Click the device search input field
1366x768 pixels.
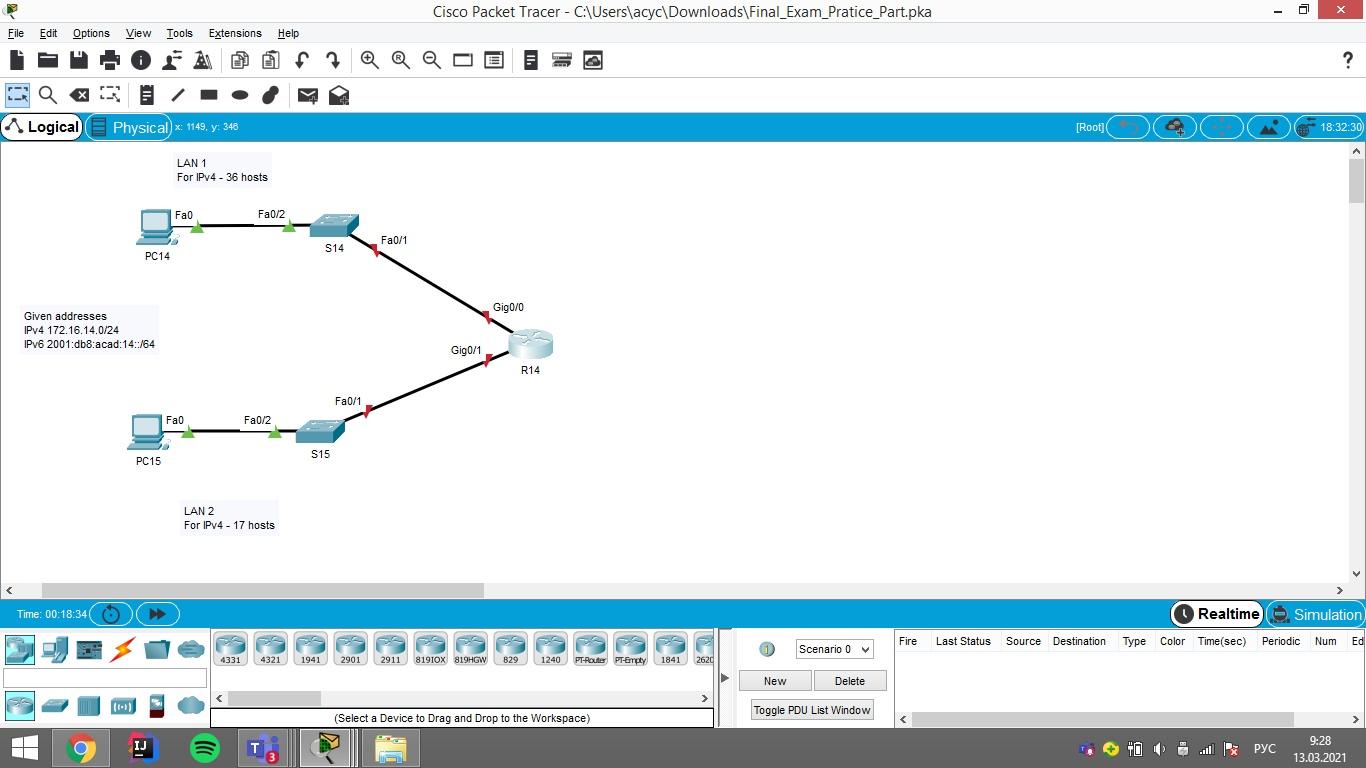[105, 677]
